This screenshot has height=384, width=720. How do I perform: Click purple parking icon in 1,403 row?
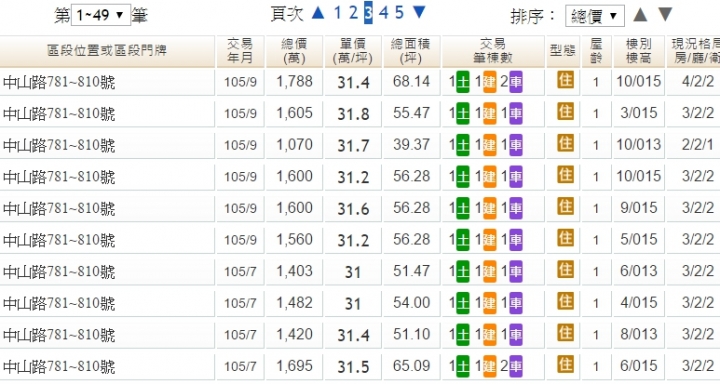(x=516, y=272)
